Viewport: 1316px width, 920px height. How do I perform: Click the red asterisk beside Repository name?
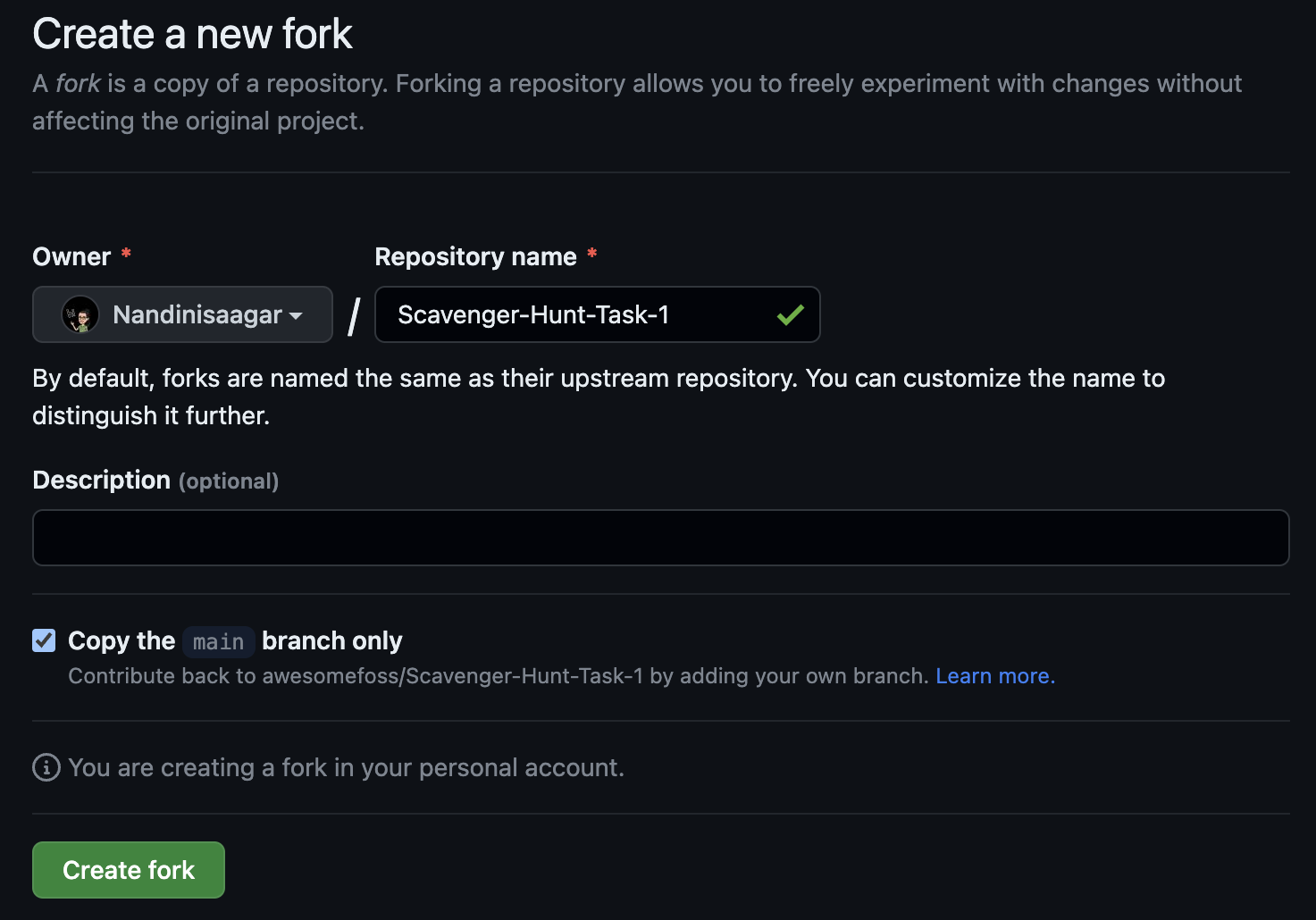tap(592, 256)
